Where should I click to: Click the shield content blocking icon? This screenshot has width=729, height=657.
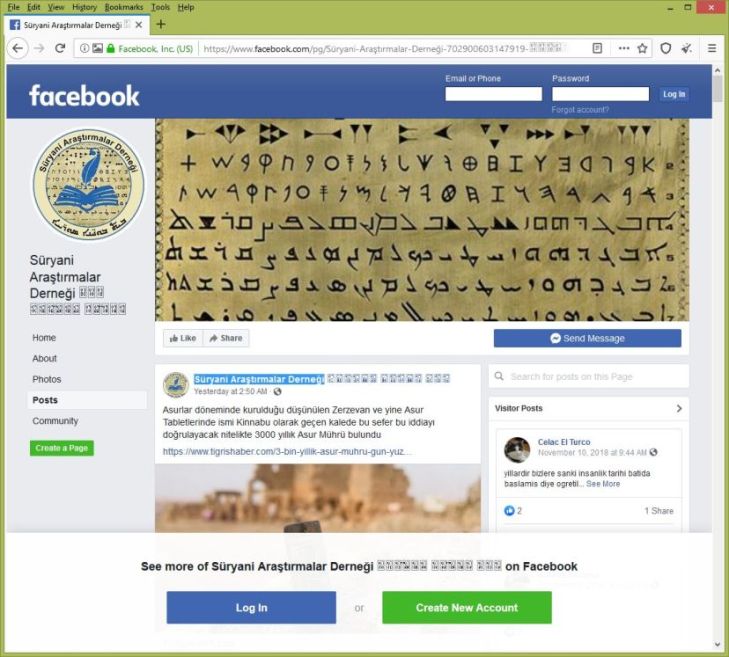(x=666, y=48)
